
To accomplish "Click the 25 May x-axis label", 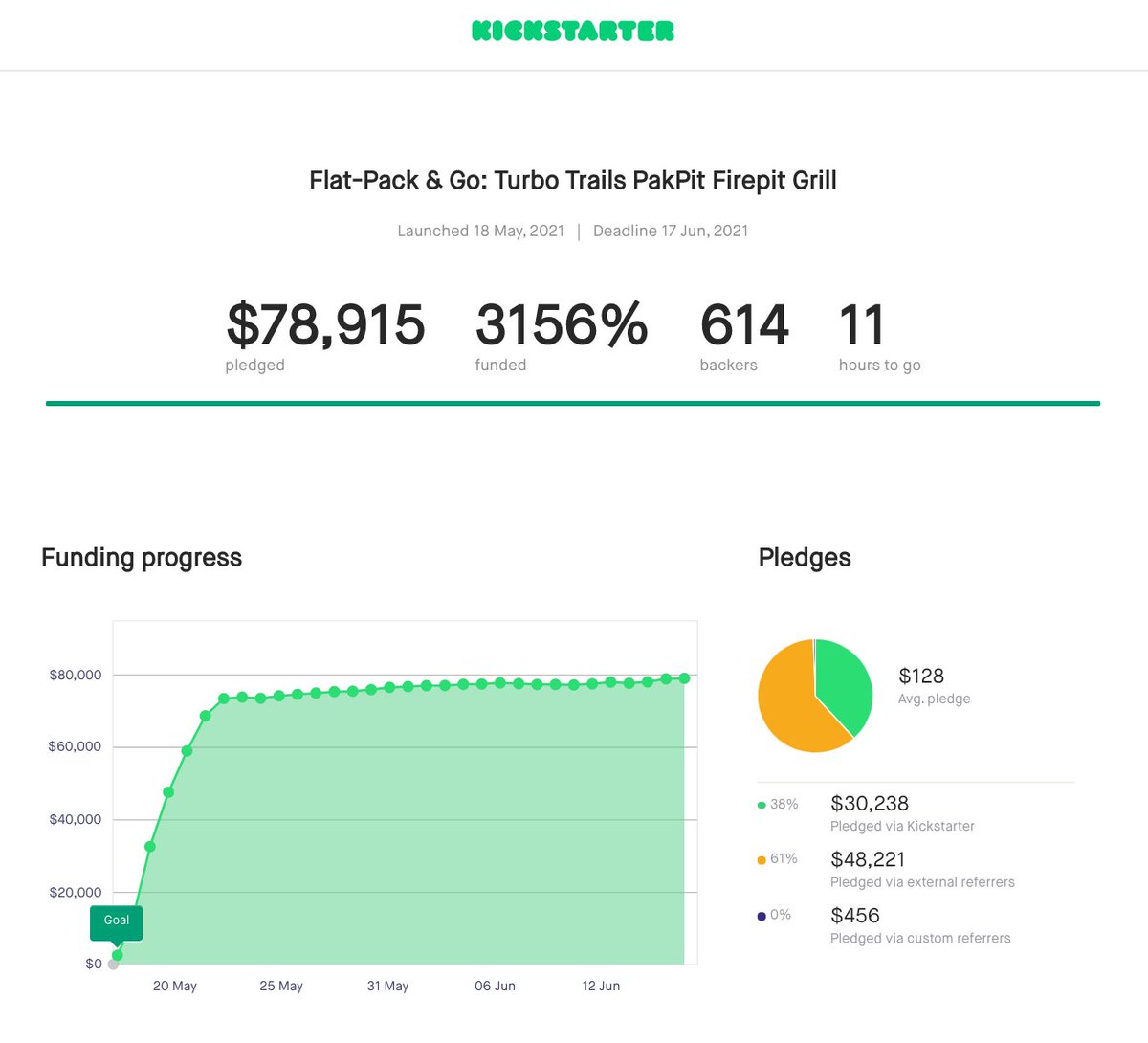I will [281, 986].
